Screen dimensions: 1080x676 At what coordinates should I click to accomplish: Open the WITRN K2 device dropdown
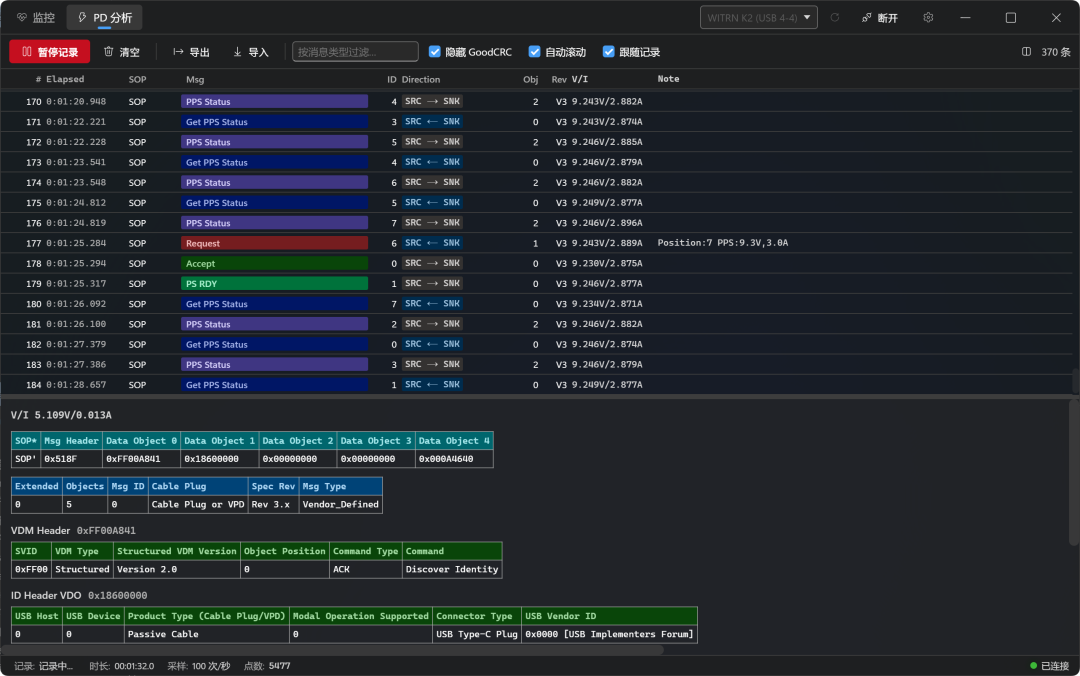(758, 17)
